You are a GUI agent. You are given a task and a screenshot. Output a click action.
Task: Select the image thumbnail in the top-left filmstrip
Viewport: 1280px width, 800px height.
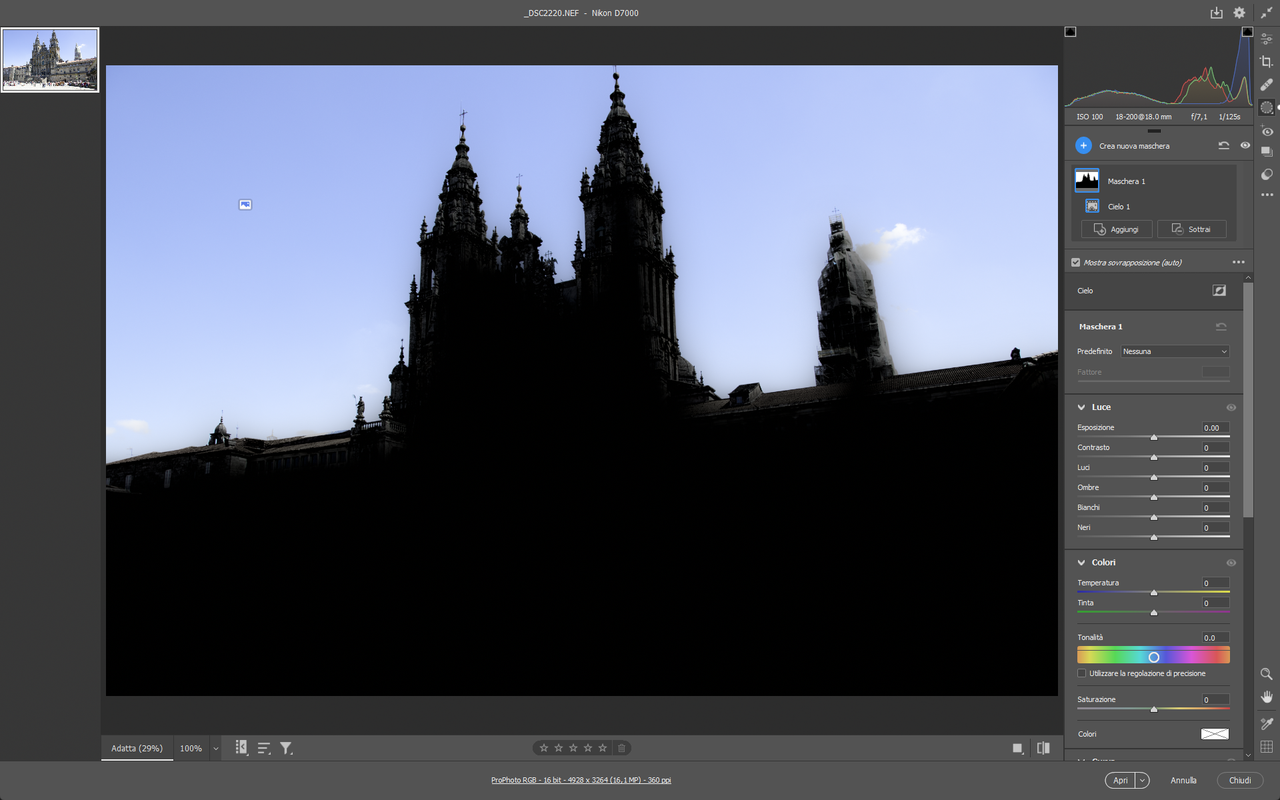[x=50, y=59]
